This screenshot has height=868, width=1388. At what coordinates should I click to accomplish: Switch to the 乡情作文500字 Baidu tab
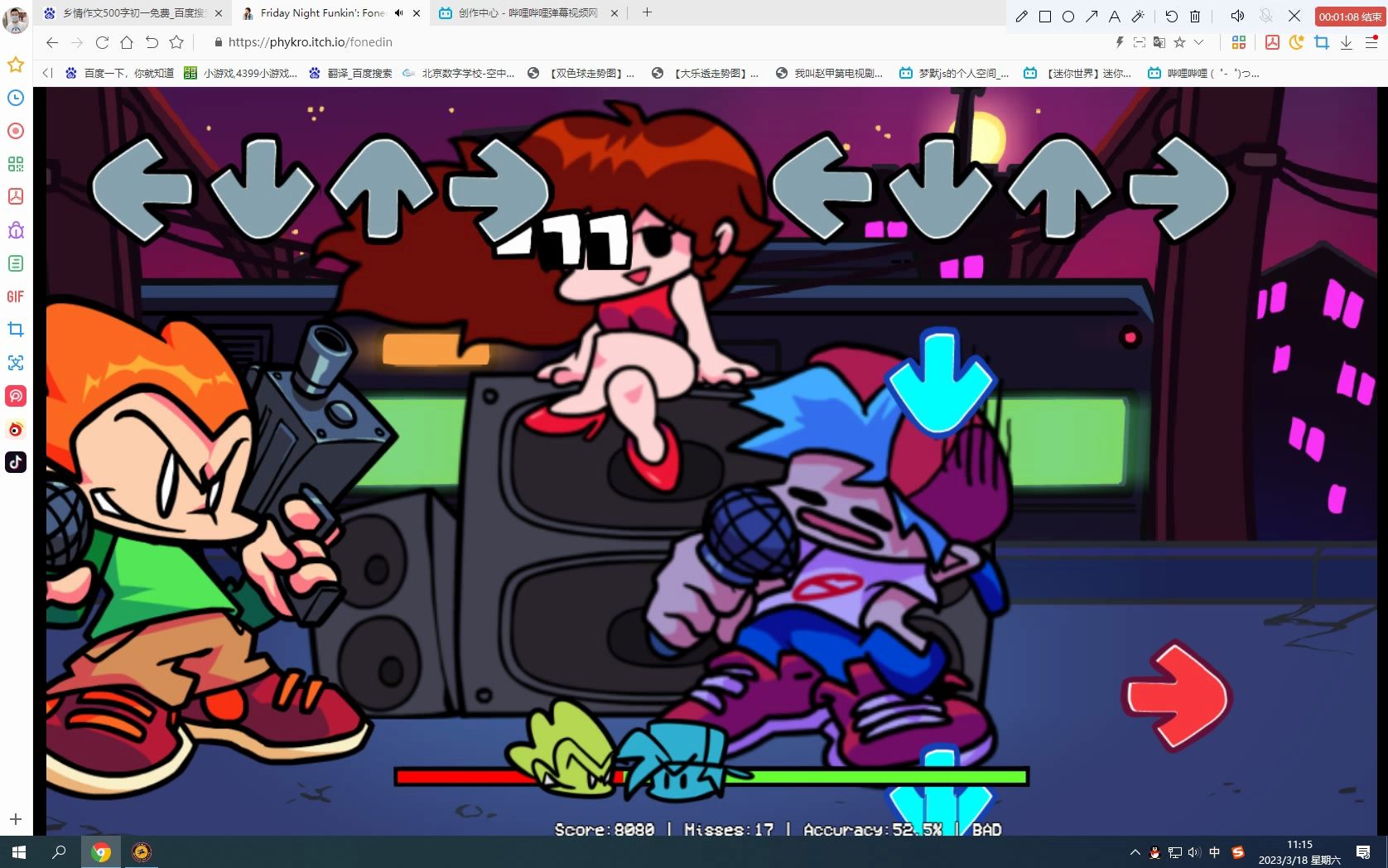[133, 13]
